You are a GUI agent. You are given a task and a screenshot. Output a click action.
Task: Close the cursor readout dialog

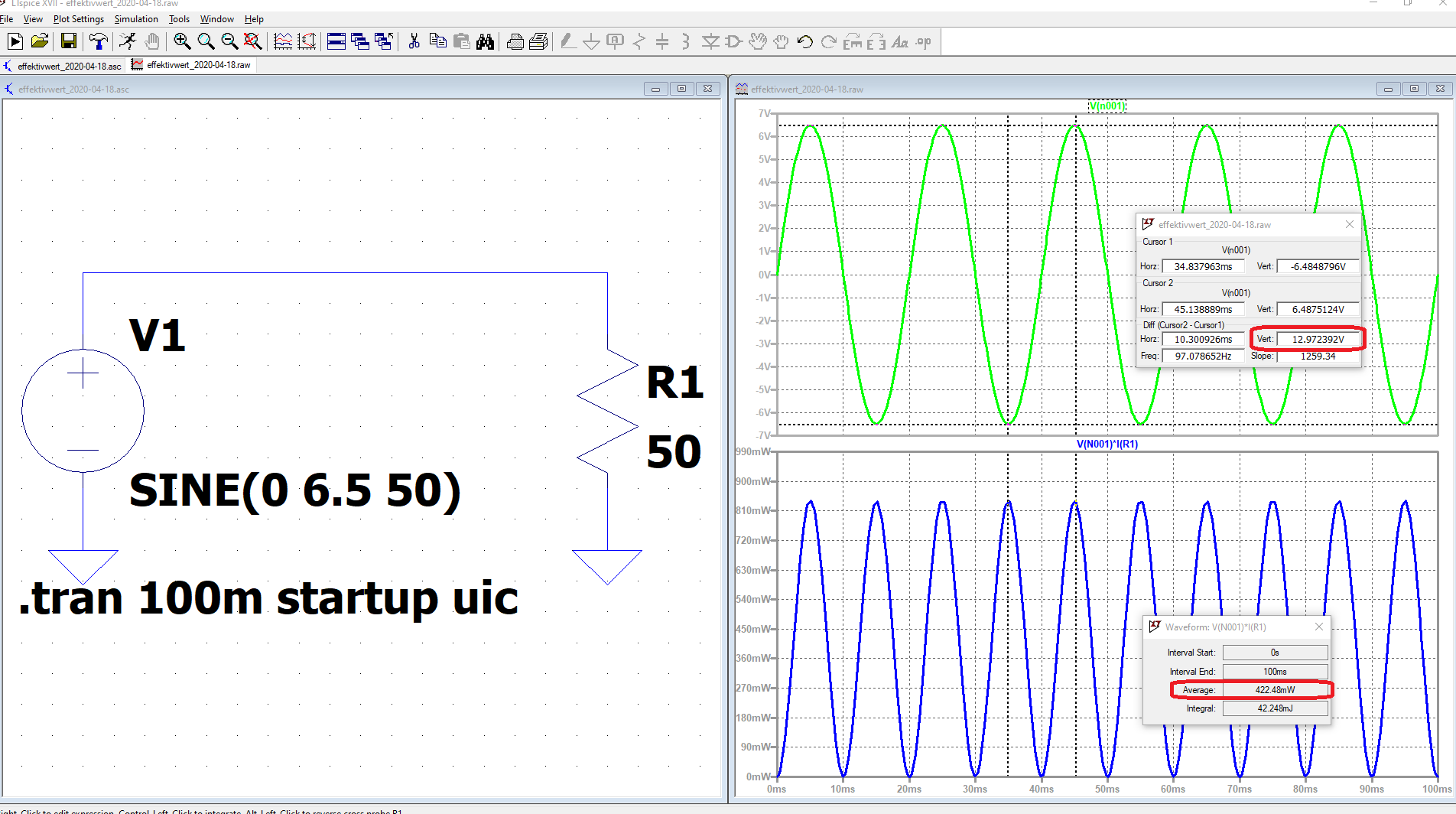pyautogui.click(x=1350, y=224)
